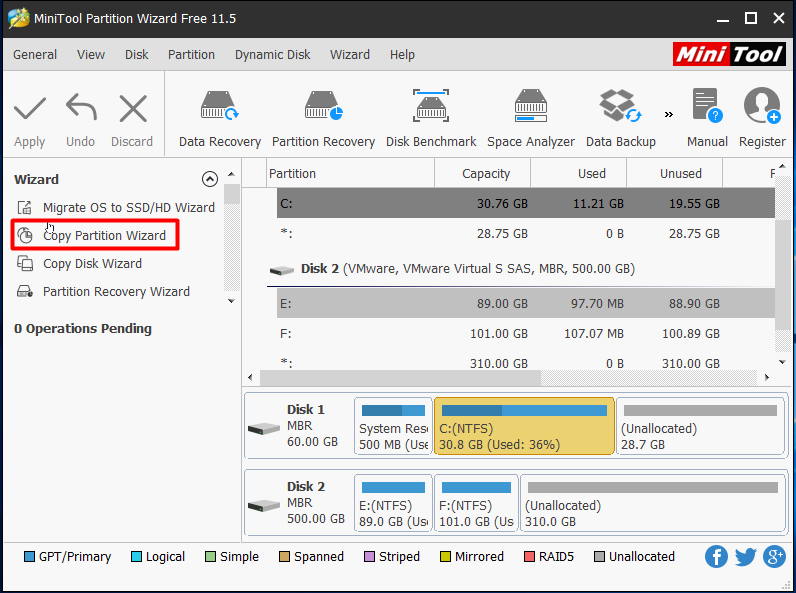Select the 28.75 GB unallocated row
Image resolution: width=796 pixels, height=593 pixels.
pyautogui.click(x=525, y=234)
